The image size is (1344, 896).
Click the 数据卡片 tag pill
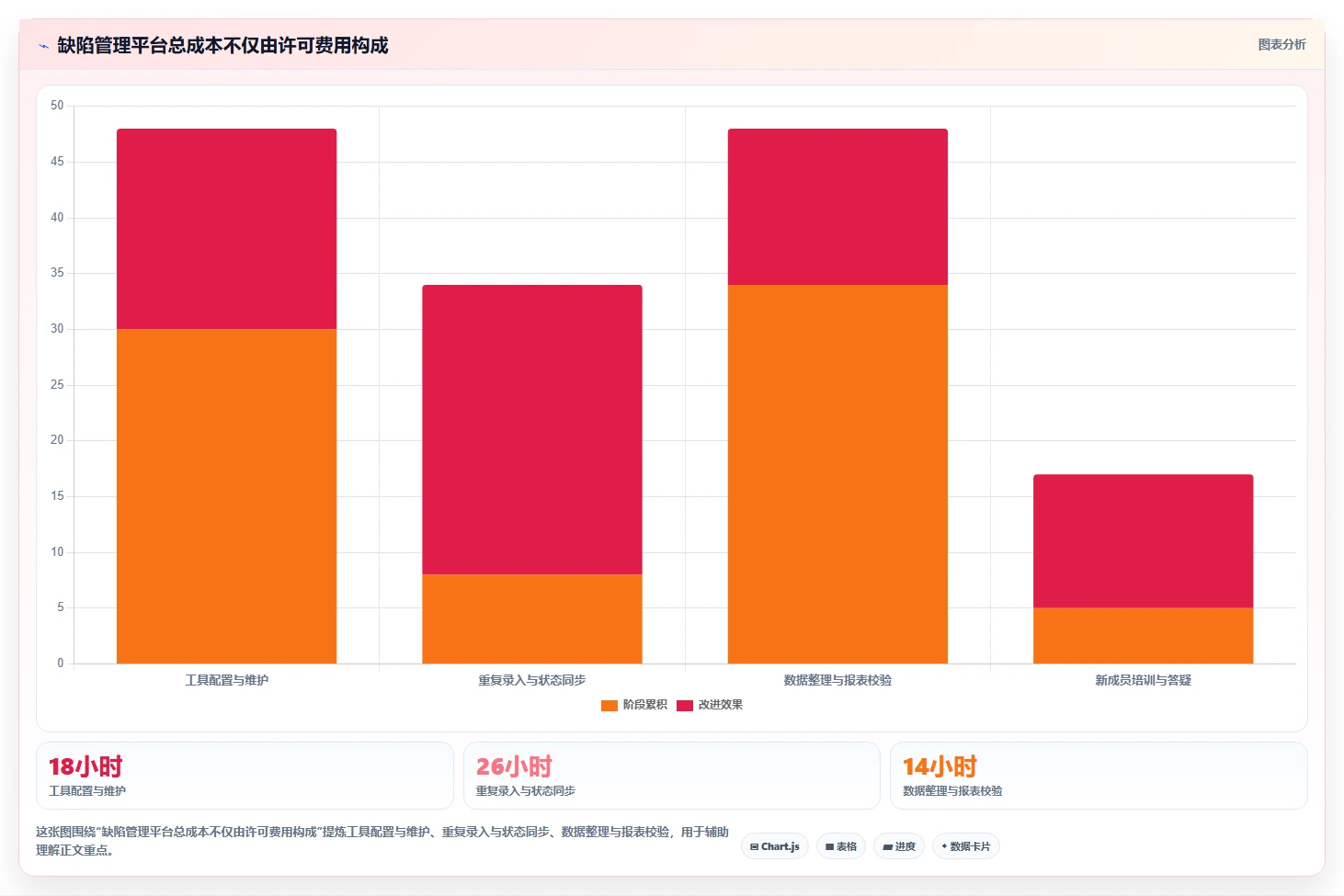(x=966, y=846)
